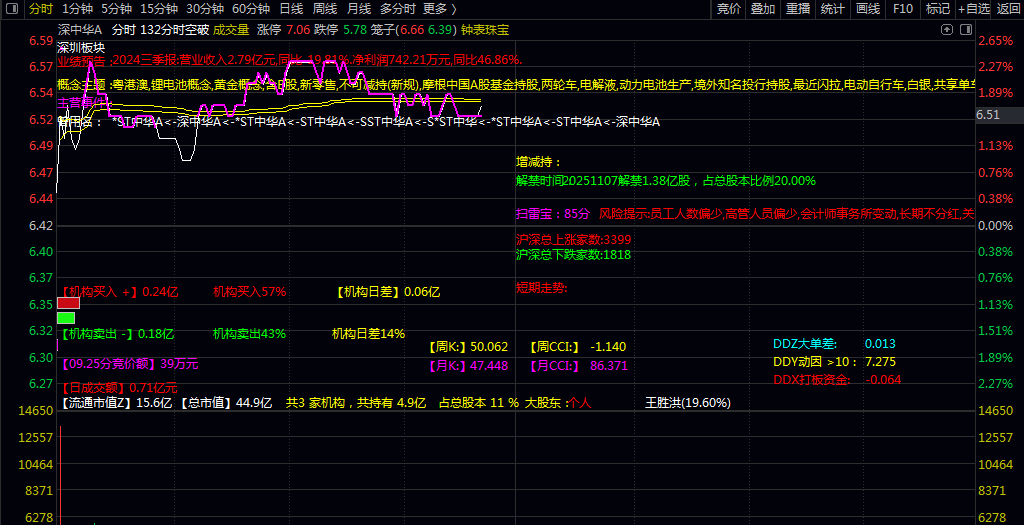
Task: Click the side panel toggle icon in header
Action: pyautogui.click(x=966, y=29)
